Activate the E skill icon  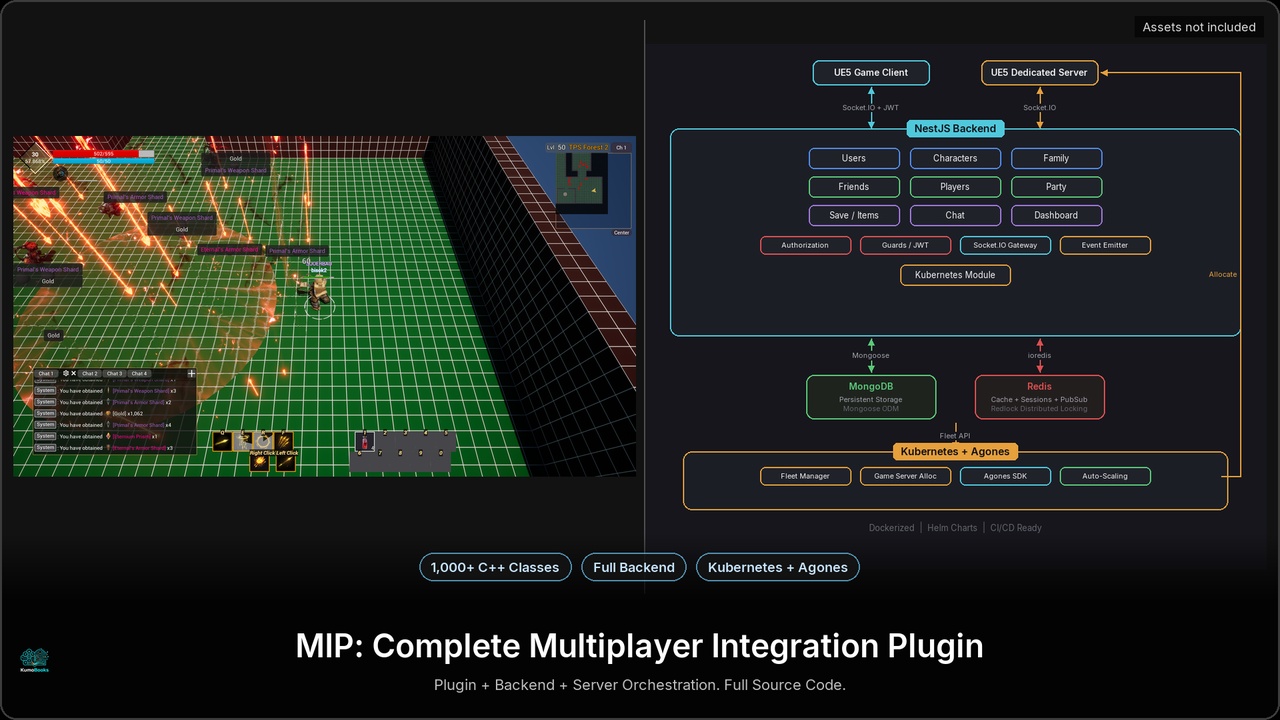(x=243, y=441)
